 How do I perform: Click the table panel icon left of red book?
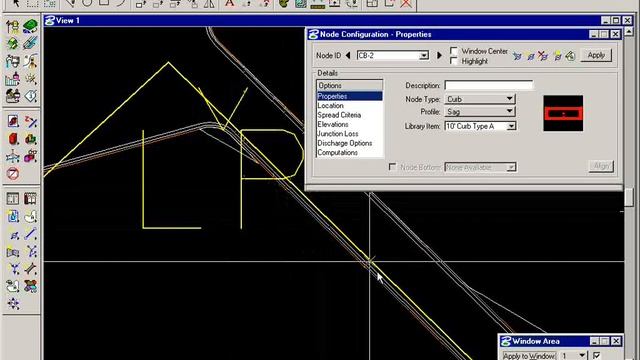(13, 199)
